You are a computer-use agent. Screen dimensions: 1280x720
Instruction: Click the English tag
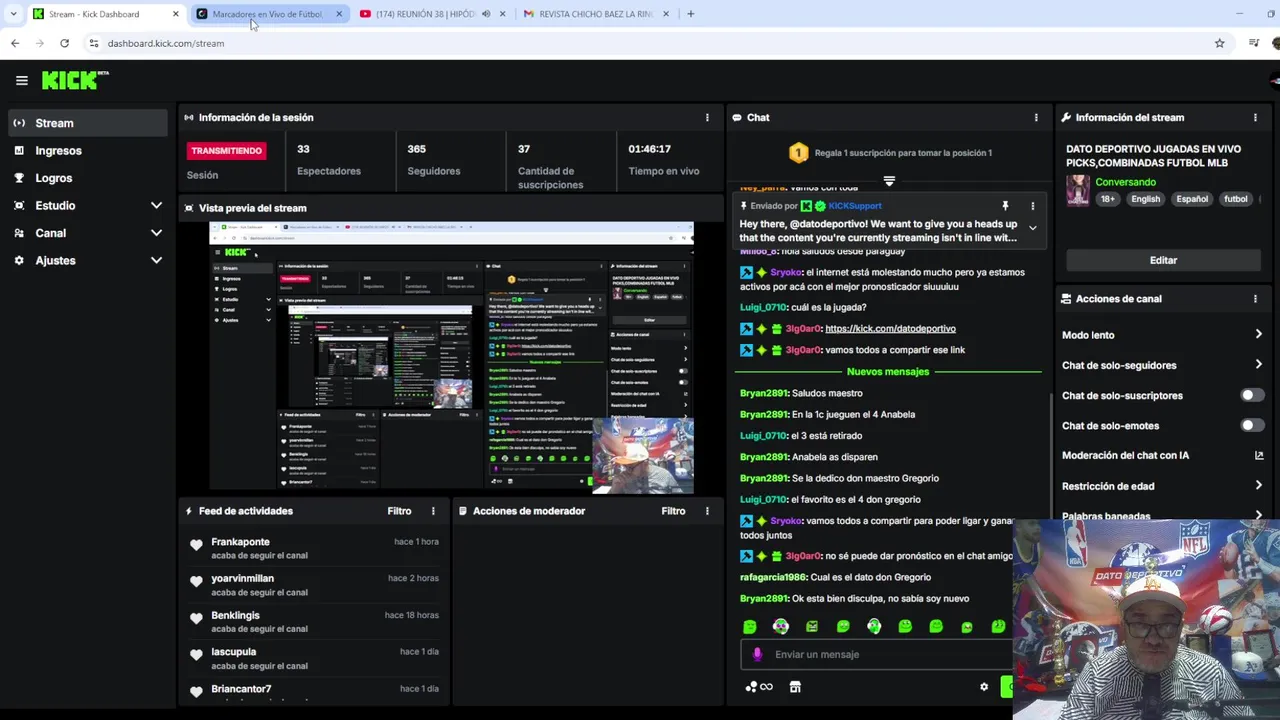1145,199
